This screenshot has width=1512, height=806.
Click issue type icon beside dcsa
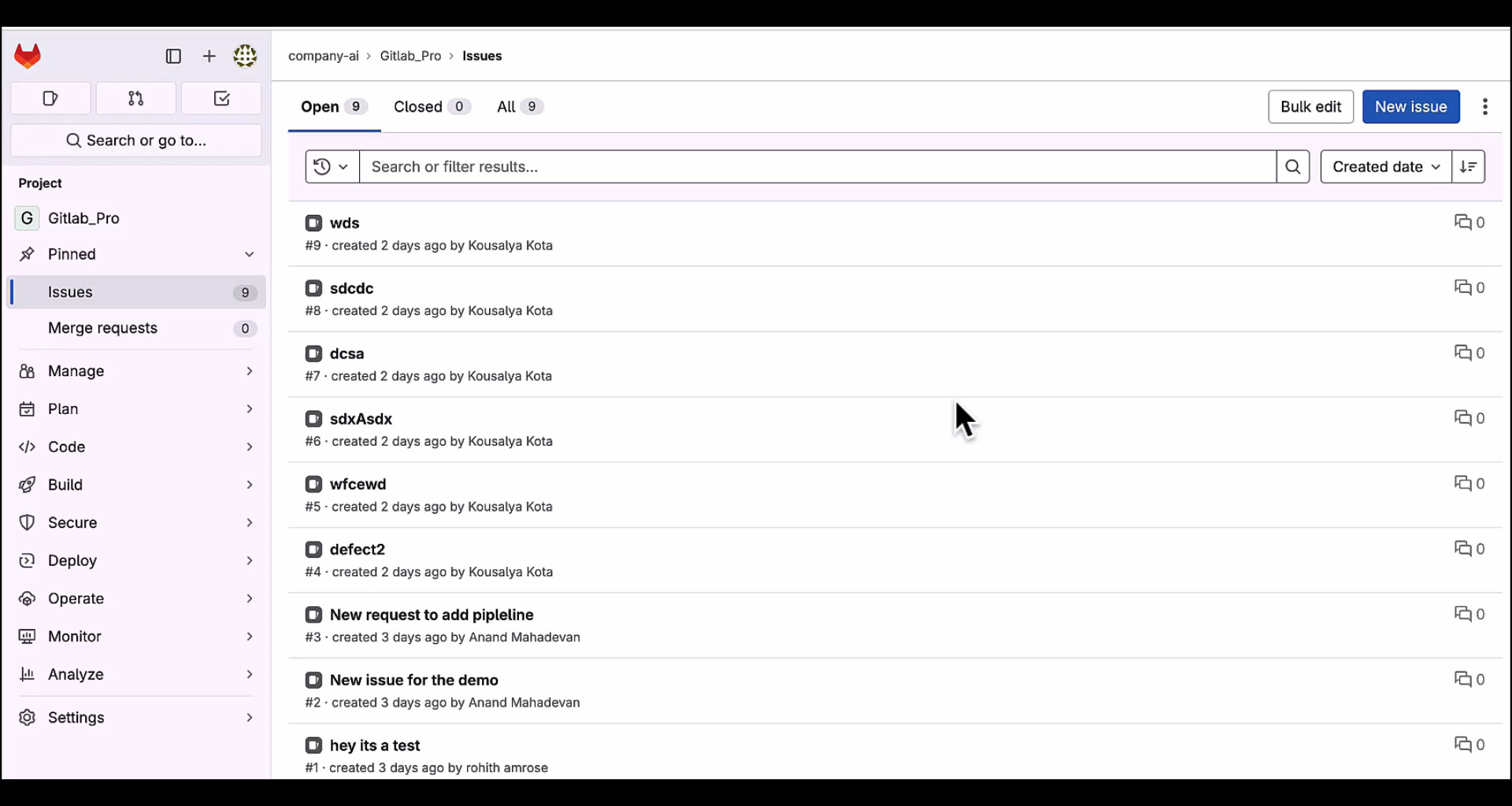(313, 354)
